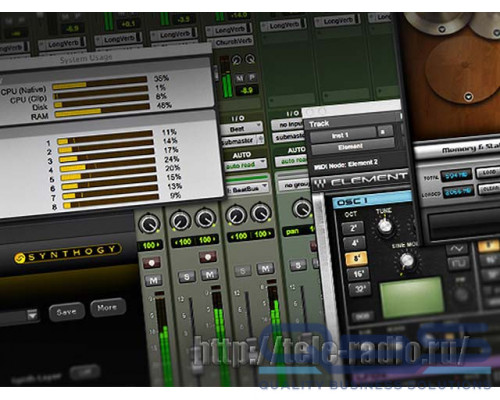Click the pan knob above the single '100>' readout

click(149, 224)
